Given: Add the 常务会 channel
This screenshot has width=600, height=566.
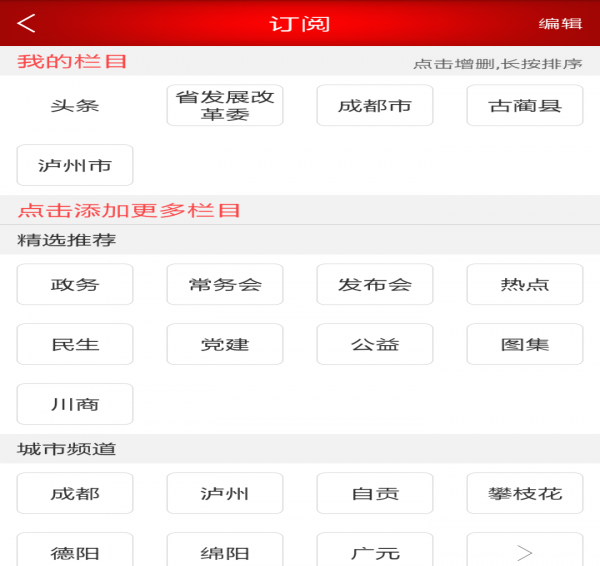Looking at the screenshot, I should click(x=225, y=284).
